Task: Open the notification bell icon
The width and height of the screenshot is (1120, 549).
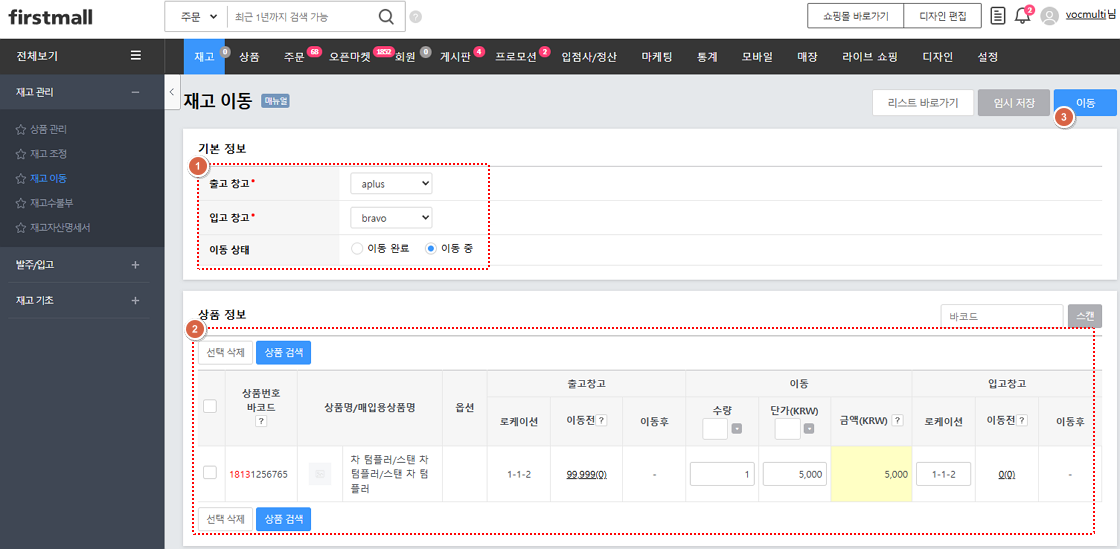Action: pos(1022,16)
